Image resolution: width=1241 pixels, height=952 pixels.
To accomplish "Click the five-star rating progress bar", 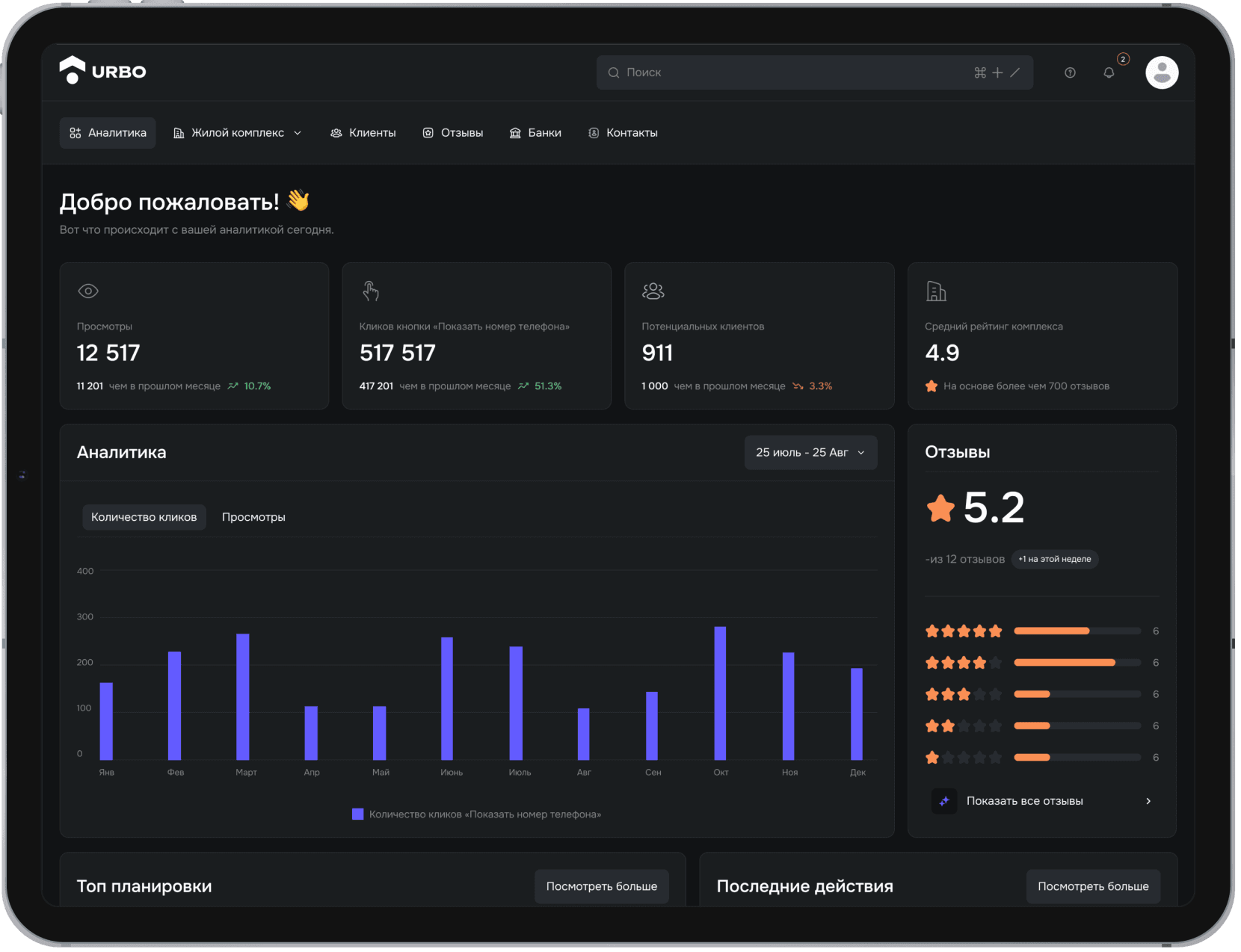I will click(x=1077, y=631).
